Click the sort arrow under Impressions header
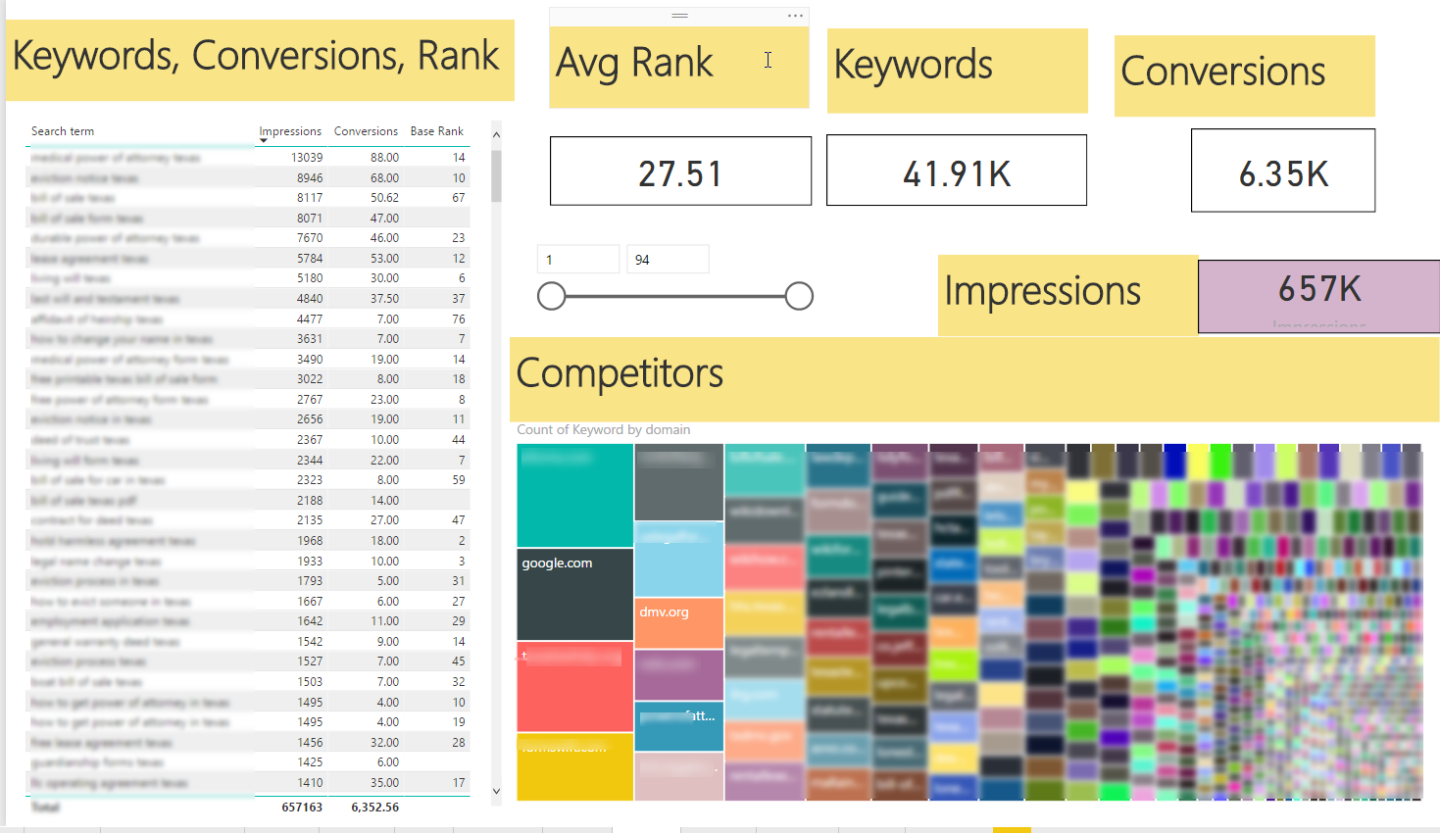Screen dimensions: 1440x833 click(x=263, y=142)
